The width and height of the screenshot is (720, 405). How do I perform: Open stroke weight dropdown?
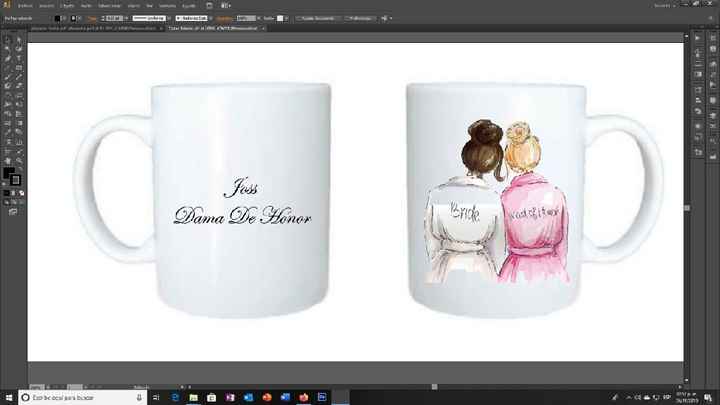(126, 18)
